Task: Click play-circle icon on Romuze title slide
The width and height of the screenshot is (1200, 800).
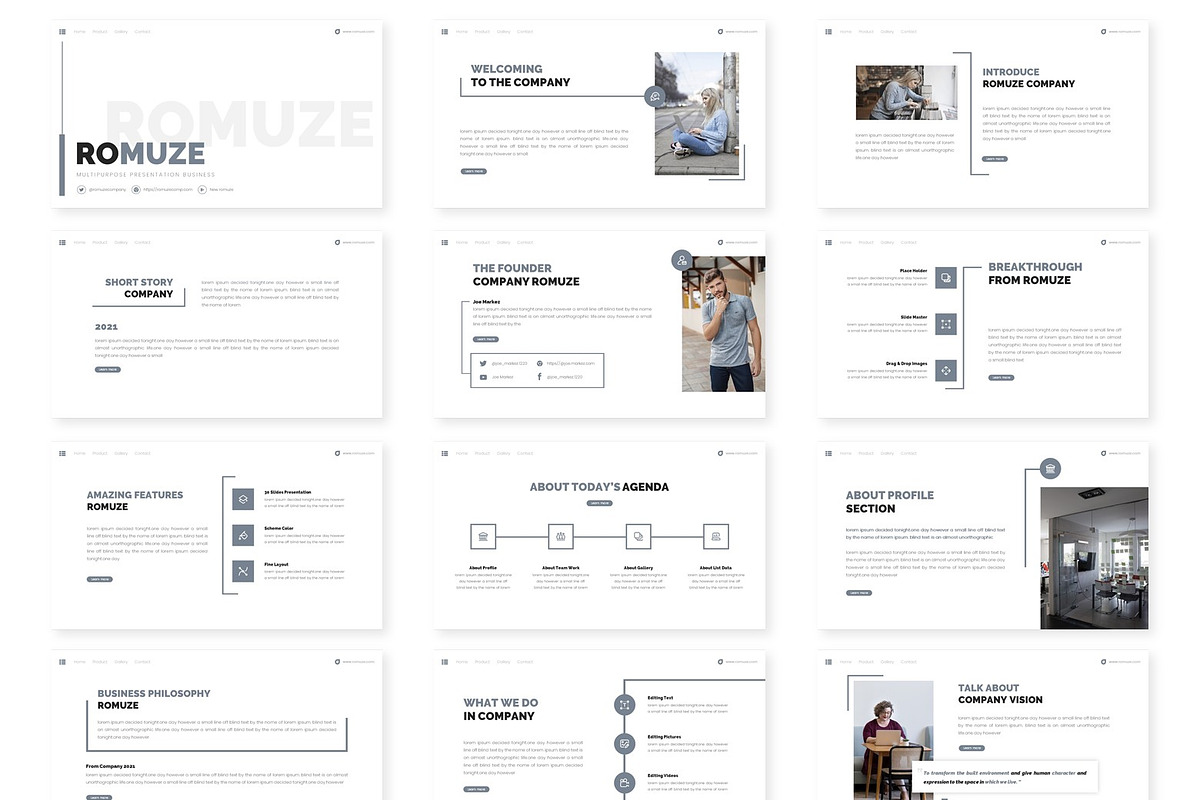Action: coord(202,189)
